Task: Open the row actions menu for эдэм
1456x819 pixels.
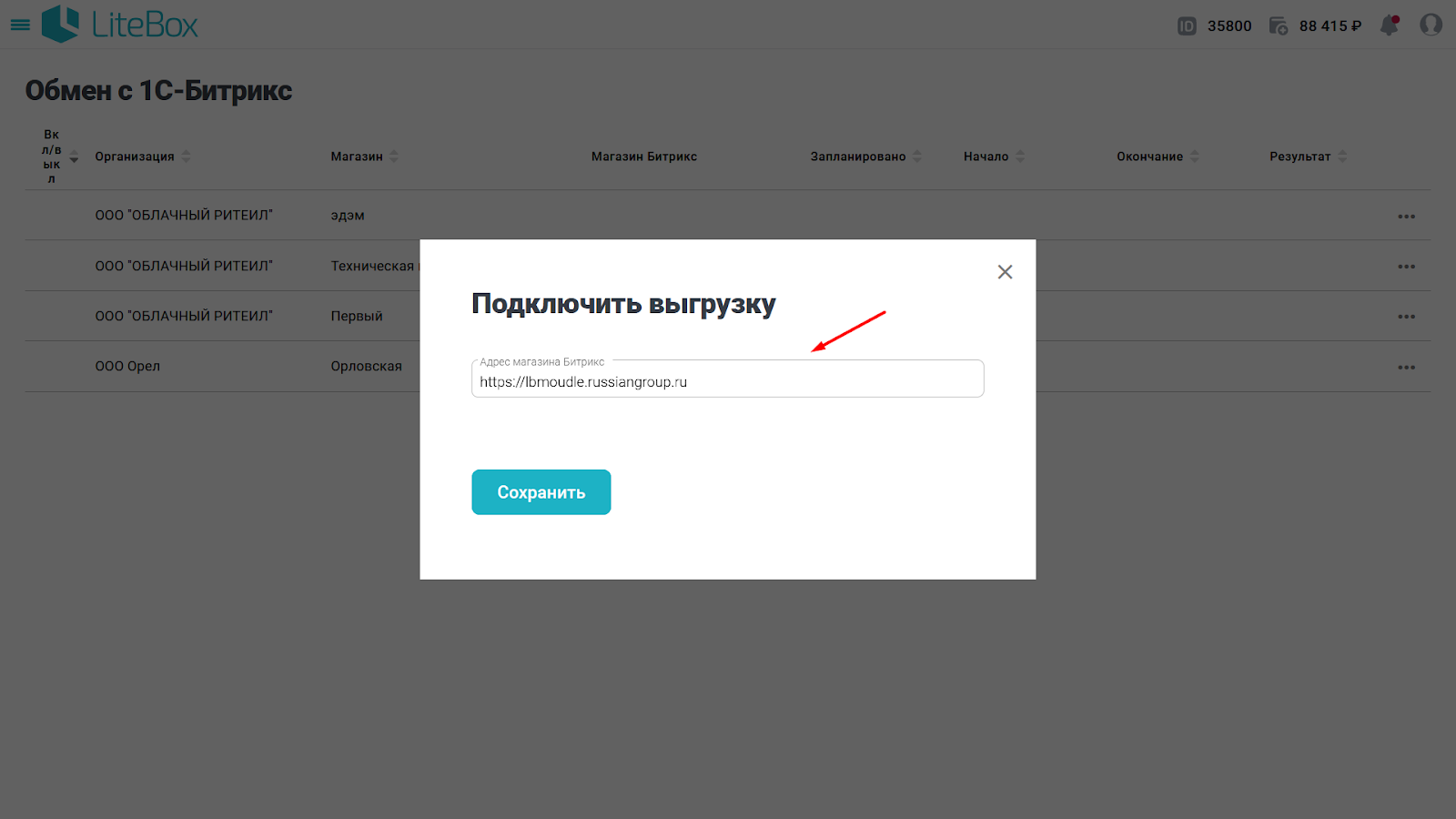Action: coord(1407,217)
